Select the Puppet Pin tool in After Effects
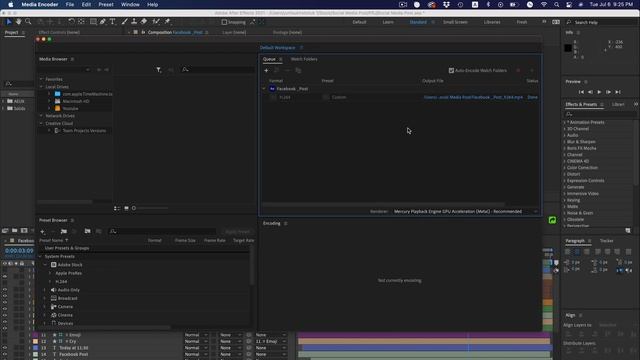This screenshot has height=360, width=640. pos(167,22)
